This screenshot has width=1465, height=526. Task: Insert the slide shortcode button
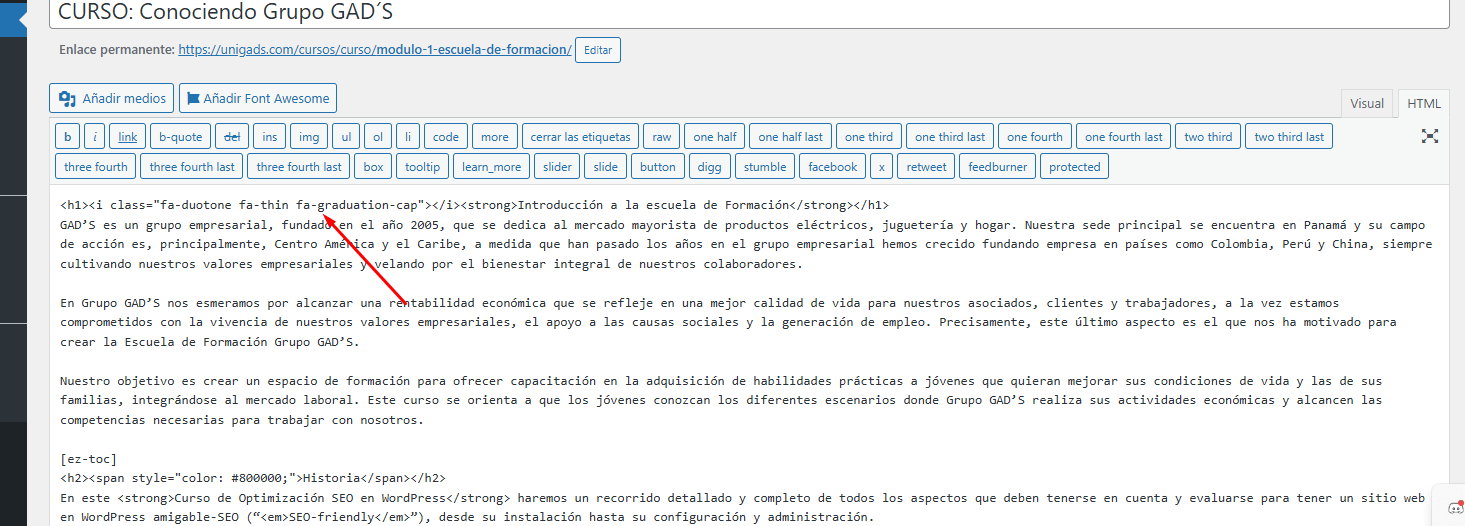[607, 166]
